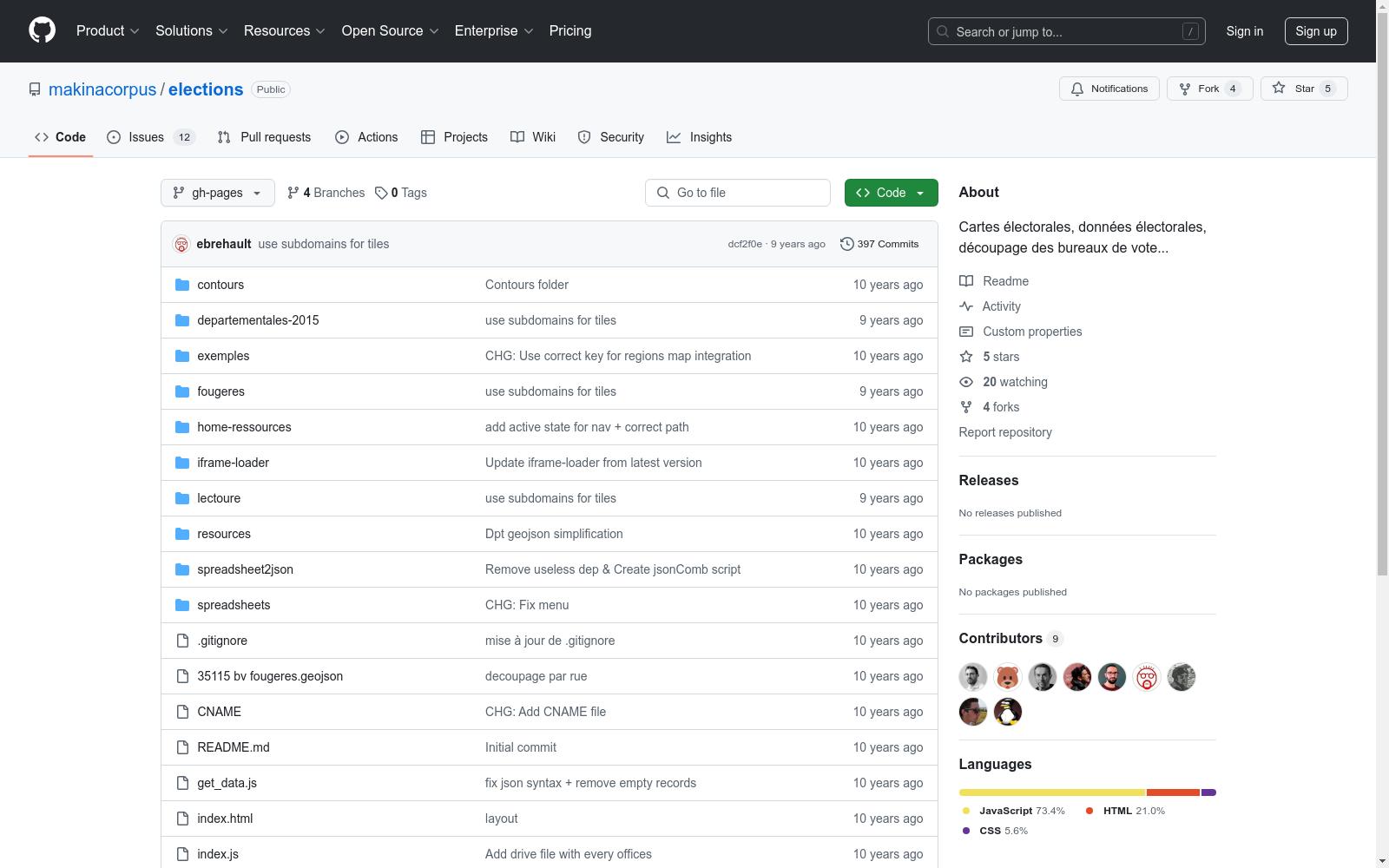
Task: Click the Custom properties icon
Action: coord(966,332)
